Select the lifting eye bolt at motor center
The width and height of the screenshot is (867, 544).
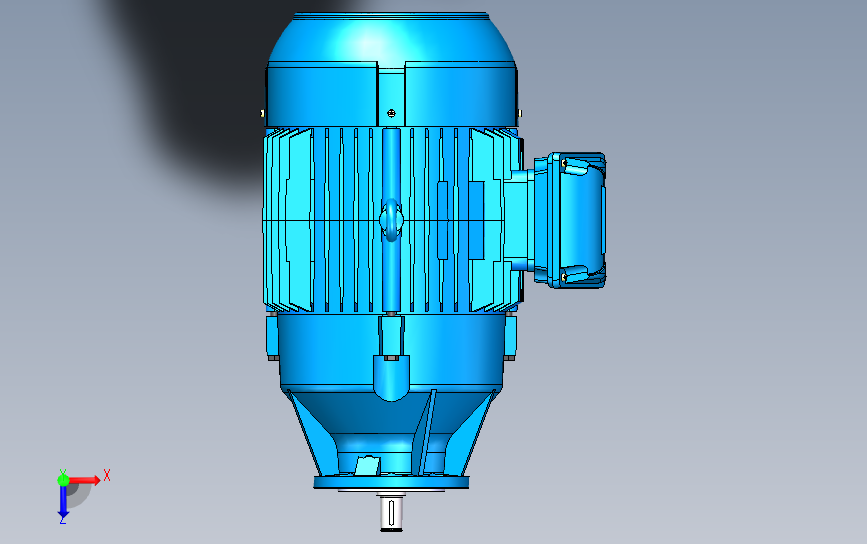391,220
